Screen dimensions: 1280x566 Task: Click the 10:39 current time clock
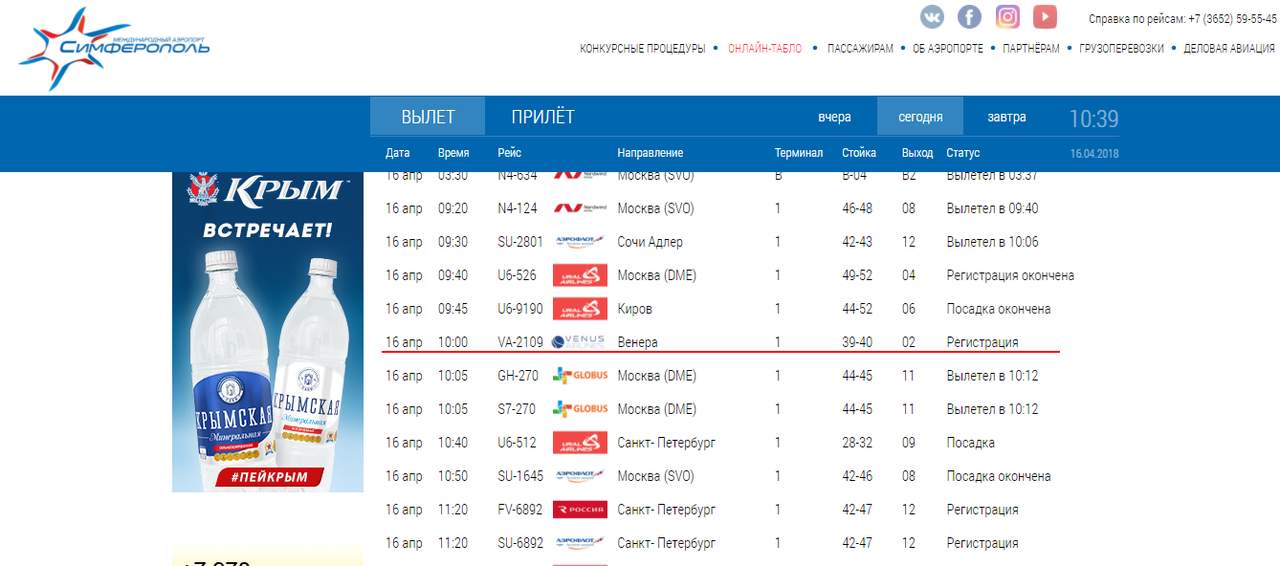pyautogui.click(x=1094, y=119)
